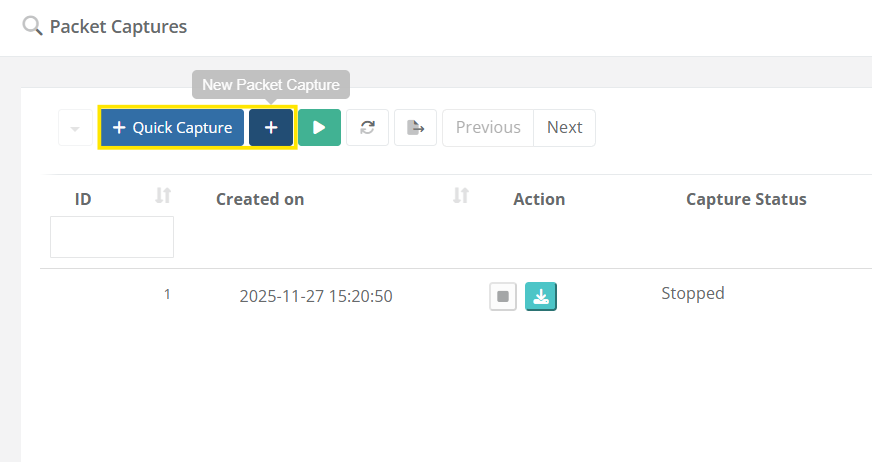The height and width of the screenshot is (462, 872).
Task: Open the capture with ID 1
Action: coord(167,295)
